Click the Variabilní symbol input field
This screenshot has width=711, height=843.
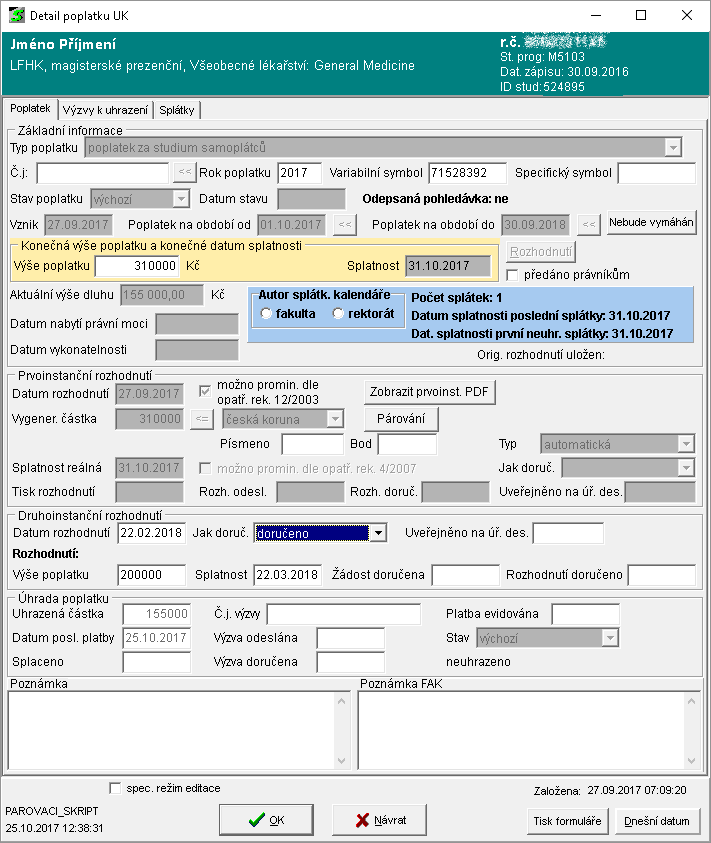click(467, 173)
